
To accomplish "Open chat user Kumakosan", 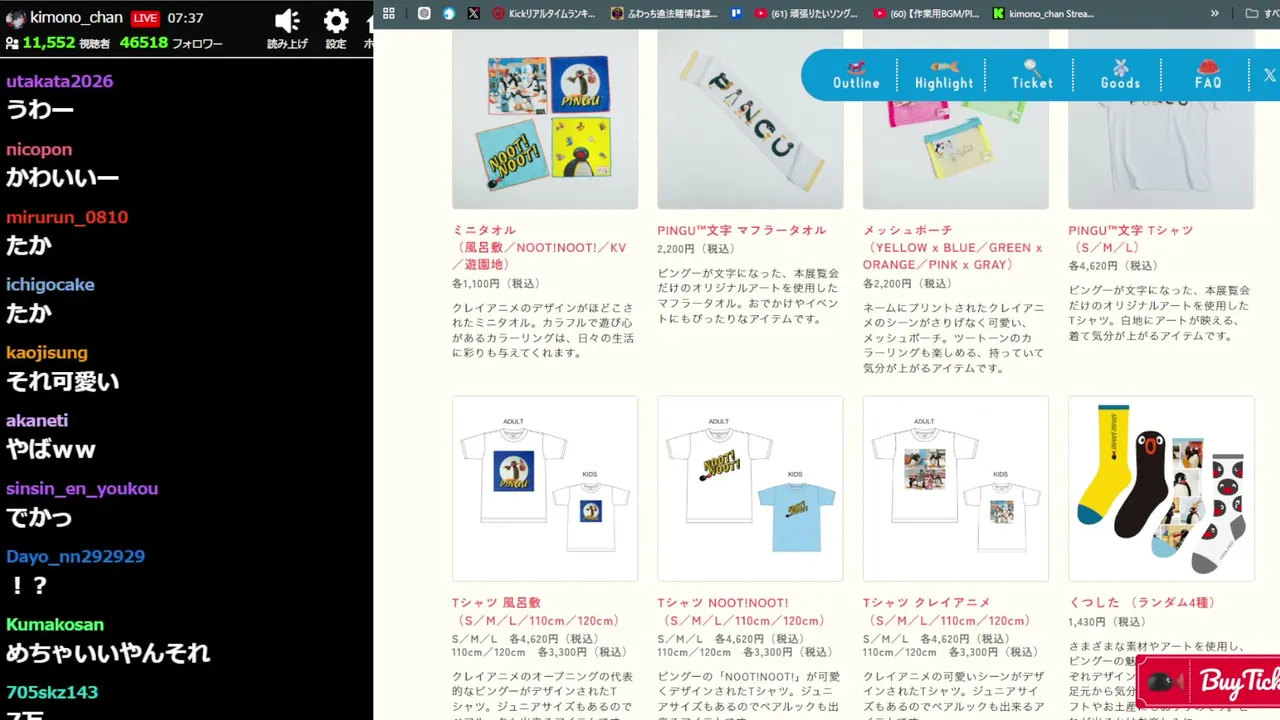I will [55, 625].
